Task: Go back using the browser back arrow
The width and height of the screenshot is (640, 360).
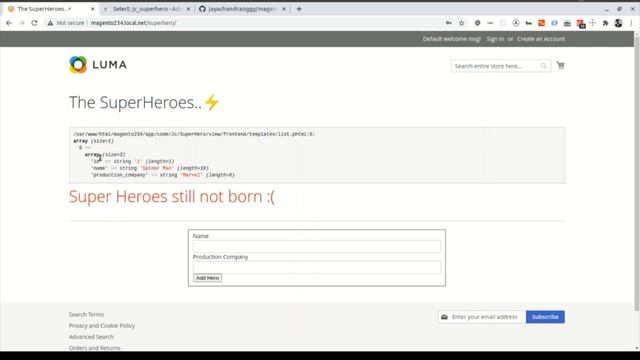Action: [9, 23]
